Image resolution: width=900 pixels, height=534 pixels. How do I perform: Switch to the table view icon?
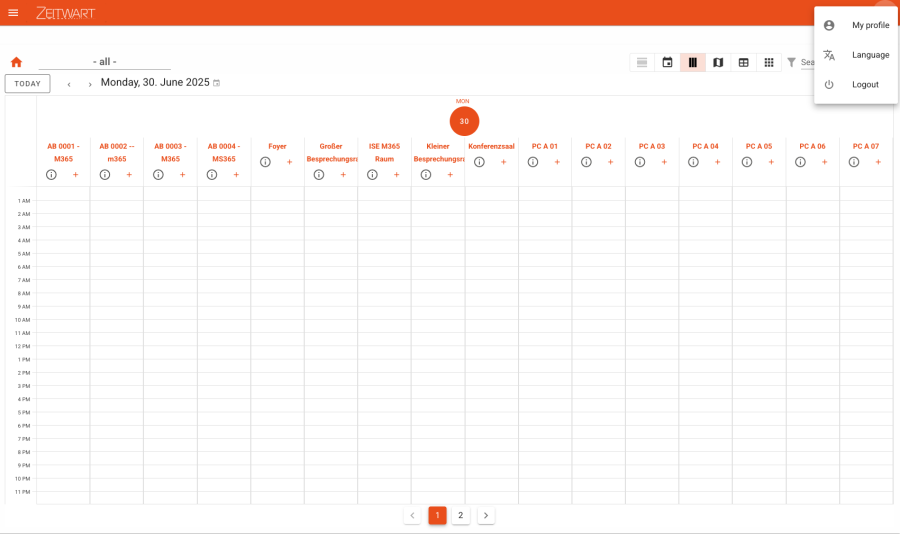point(743,62)
